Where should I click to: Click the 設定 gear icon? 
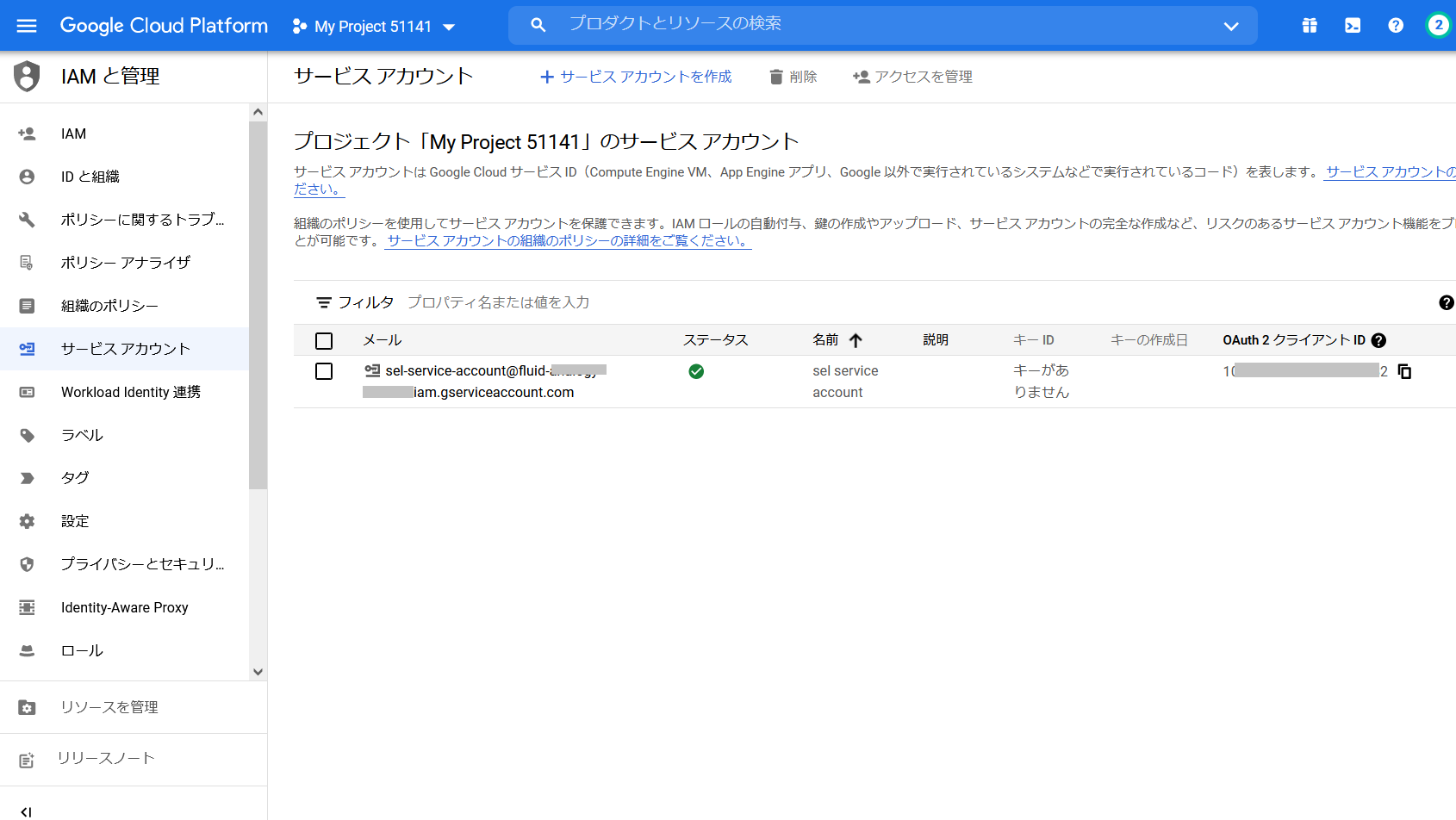(x=27, y=521)
